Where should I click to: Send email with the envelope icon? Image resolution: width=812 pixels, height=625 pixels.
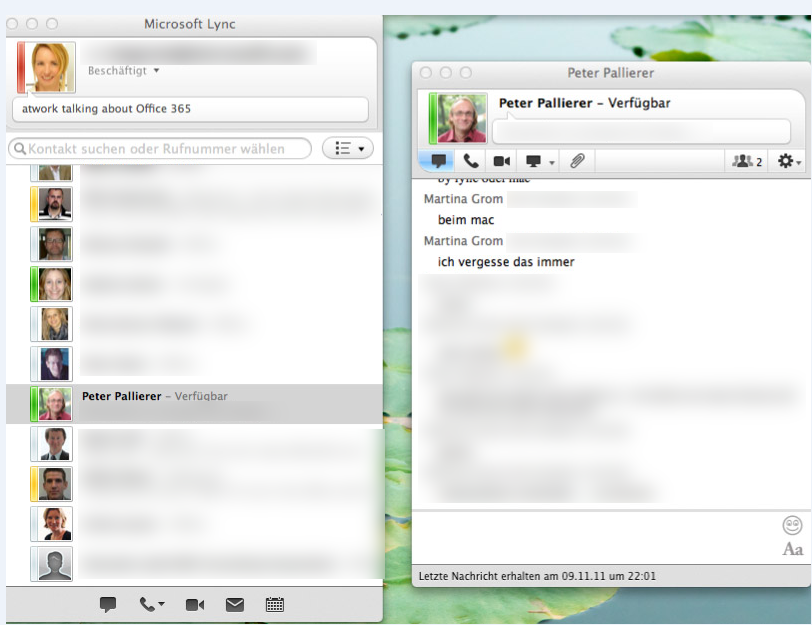pyautogui.click(x=235, y=604)
